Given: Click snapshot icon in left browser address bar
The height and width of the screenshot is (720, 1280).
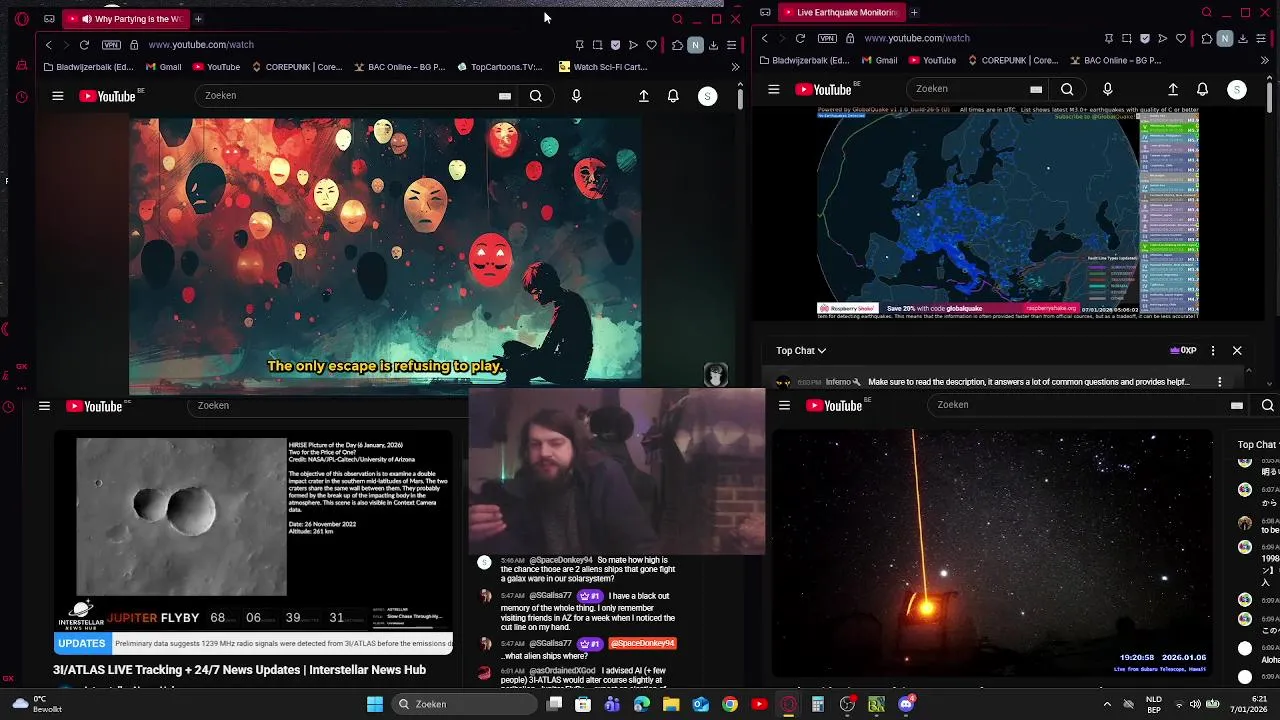Looking at the screenshot, I should [x=597, y=45].
